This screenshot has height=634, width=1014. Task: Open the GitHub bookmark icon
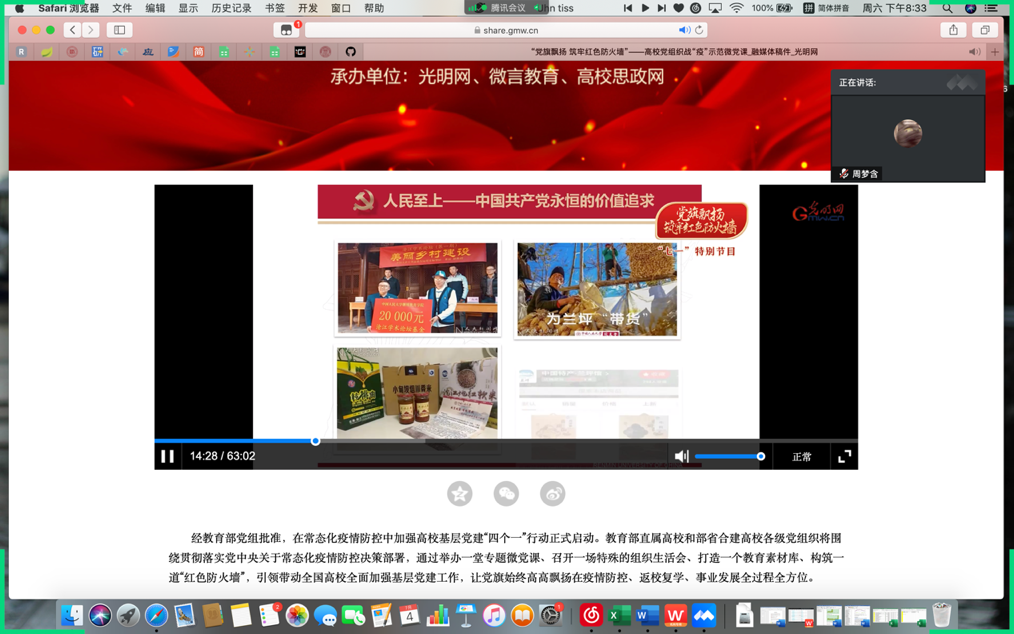click(350, 52)
